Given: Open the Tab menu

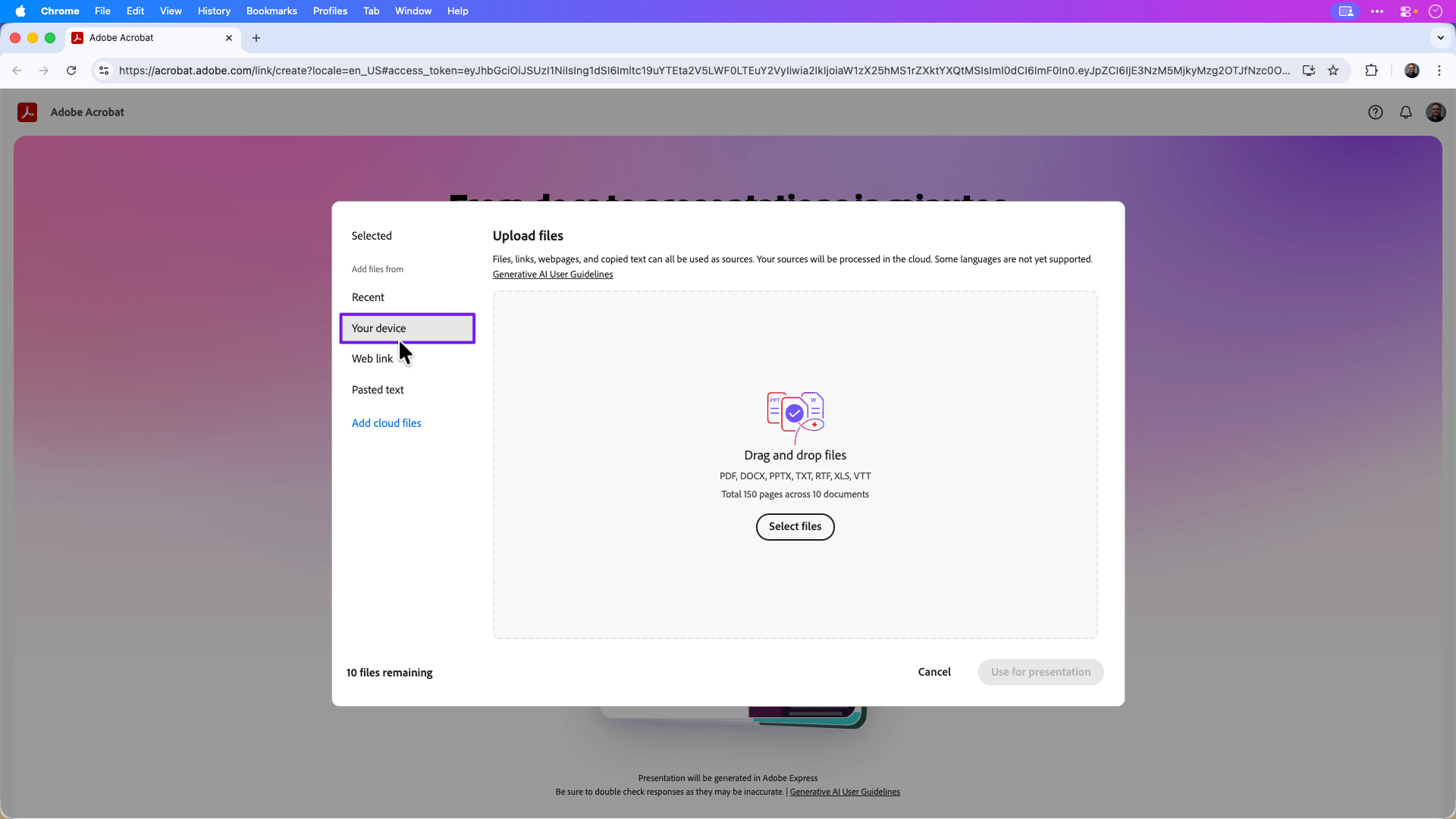Looking at the screenshot, I should pyautogui.click(x=371, y=11).
